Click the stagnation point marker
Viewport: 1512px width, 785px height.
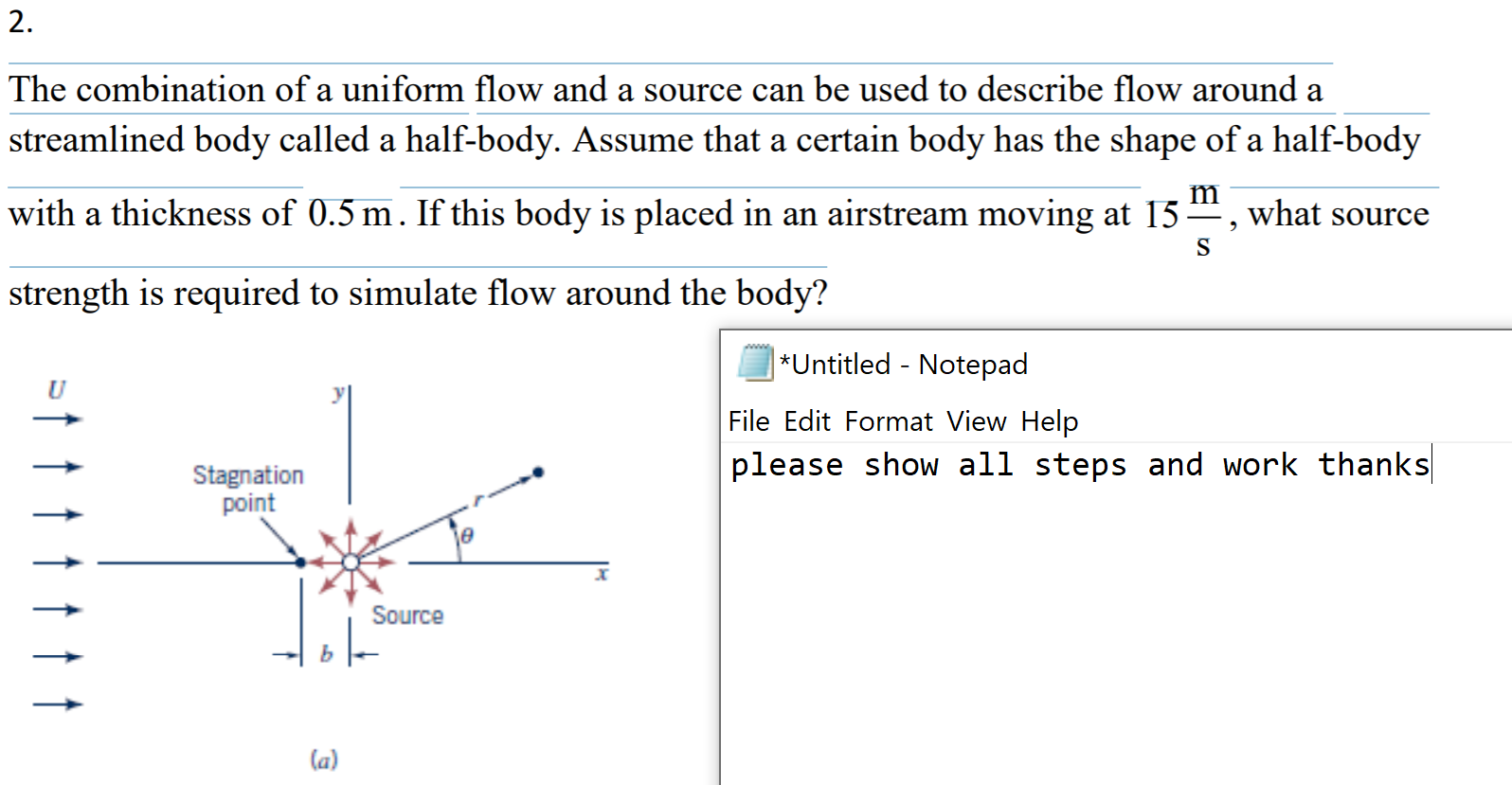(301, 562)
